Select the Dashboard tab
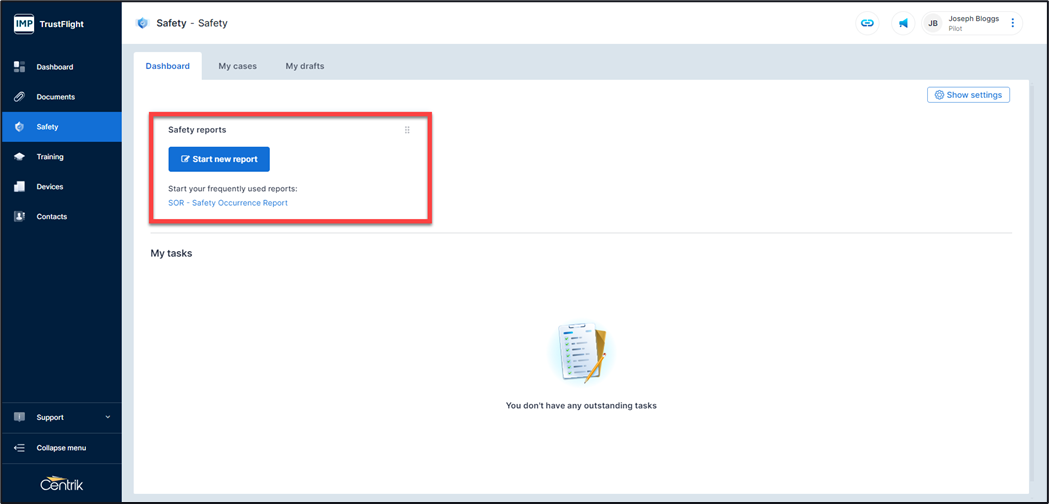The width and height of the screenshot is (1049, 504). click(x=167, y=66)
